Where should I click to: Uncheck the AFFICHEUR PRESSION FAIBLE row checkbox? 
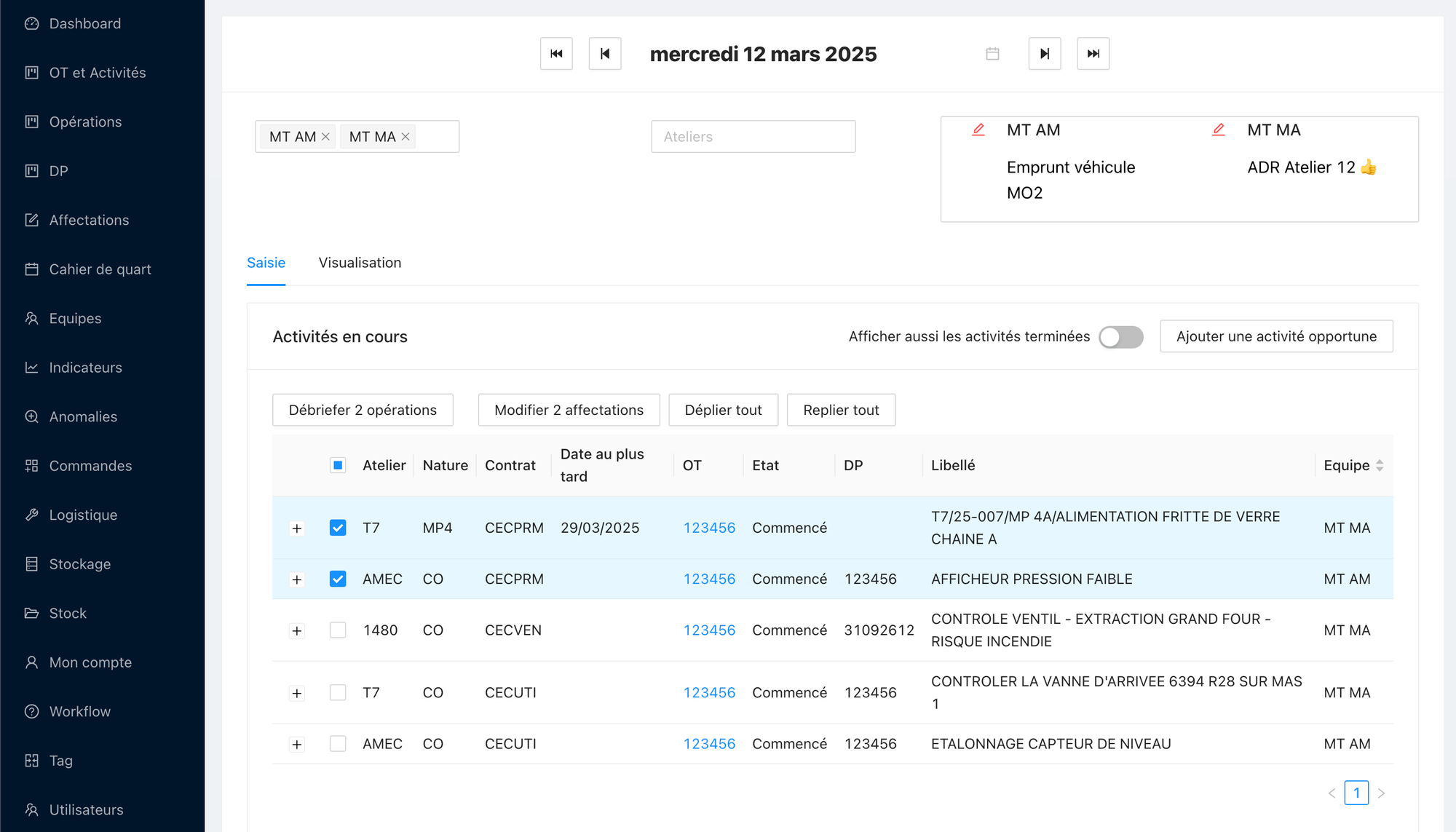(x=338, y=579)
